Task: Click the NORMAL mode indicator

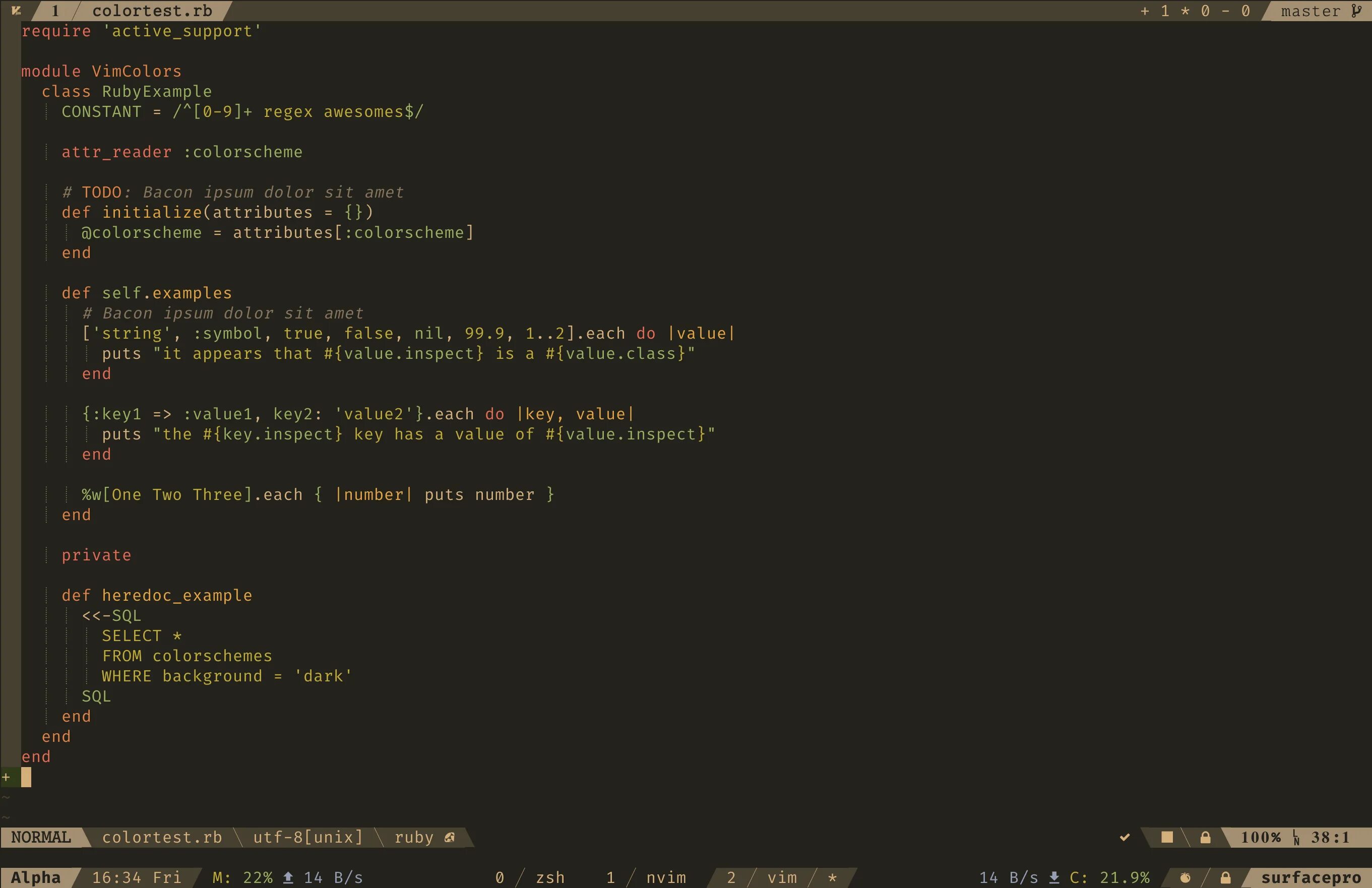Action: [x=41, y=837]
